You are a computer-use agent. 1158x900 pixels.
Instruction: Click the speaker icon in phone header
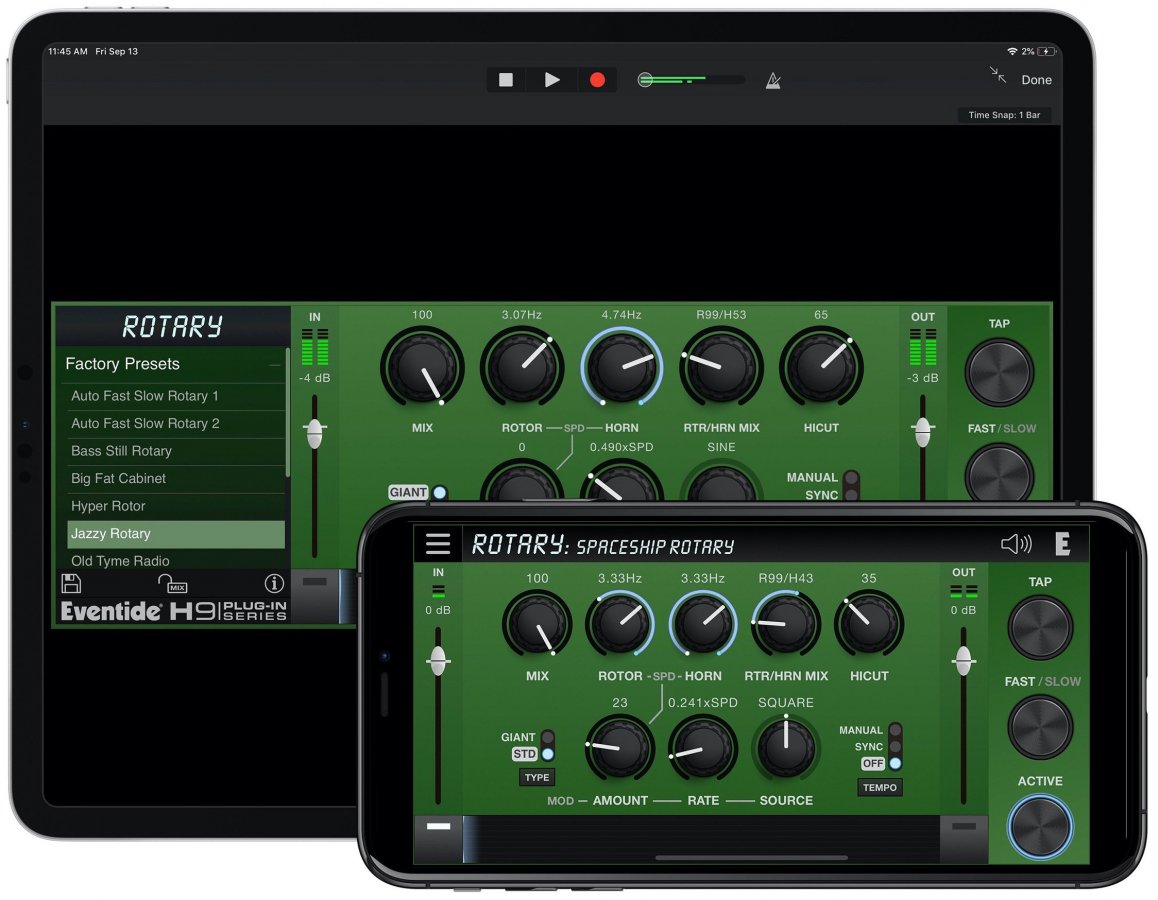[x=1015, y=544]
